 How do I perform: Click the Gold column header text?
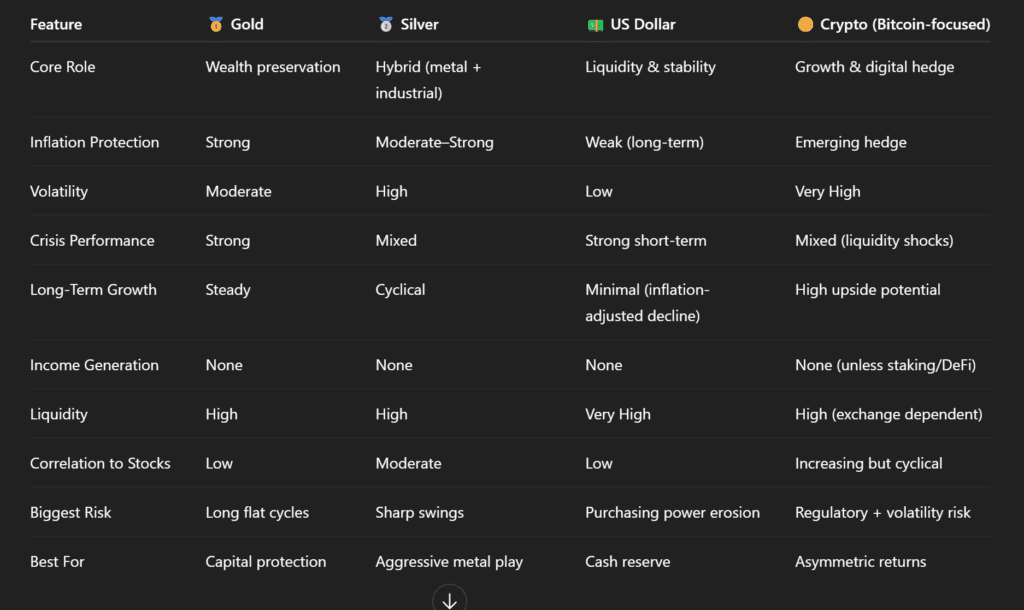[247, 24]
